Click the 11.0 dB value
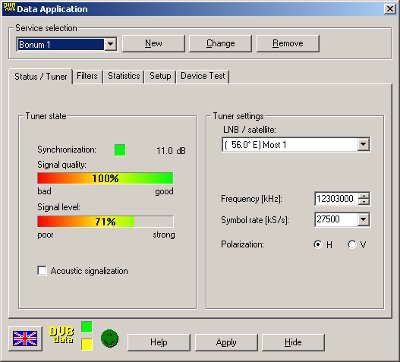 click(171, 151)
